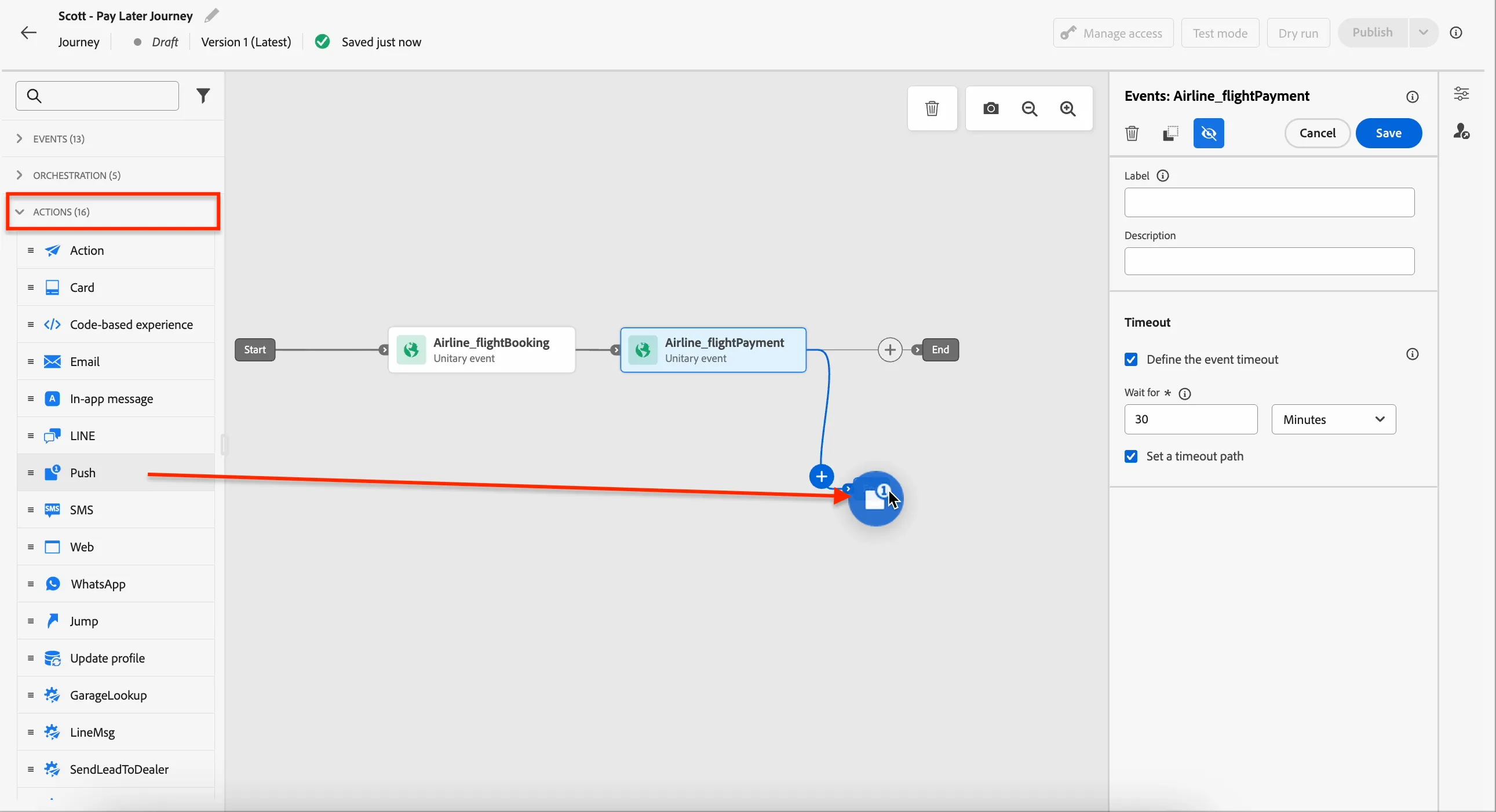Image resolution: width=1496 pixels, height=812 pixels.
Task: Delete the Airline_flightPayment event from panel
Action: click(1132, 133)
